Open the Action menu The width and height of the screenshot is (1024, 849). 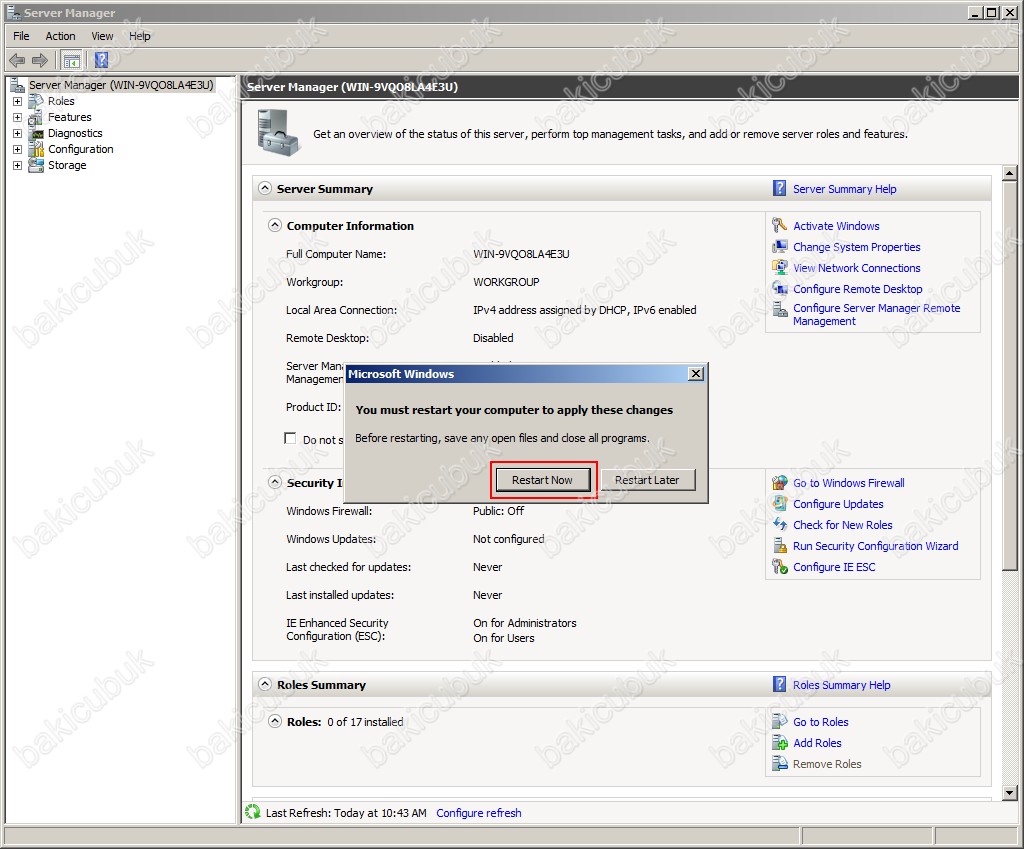(60, 36)
